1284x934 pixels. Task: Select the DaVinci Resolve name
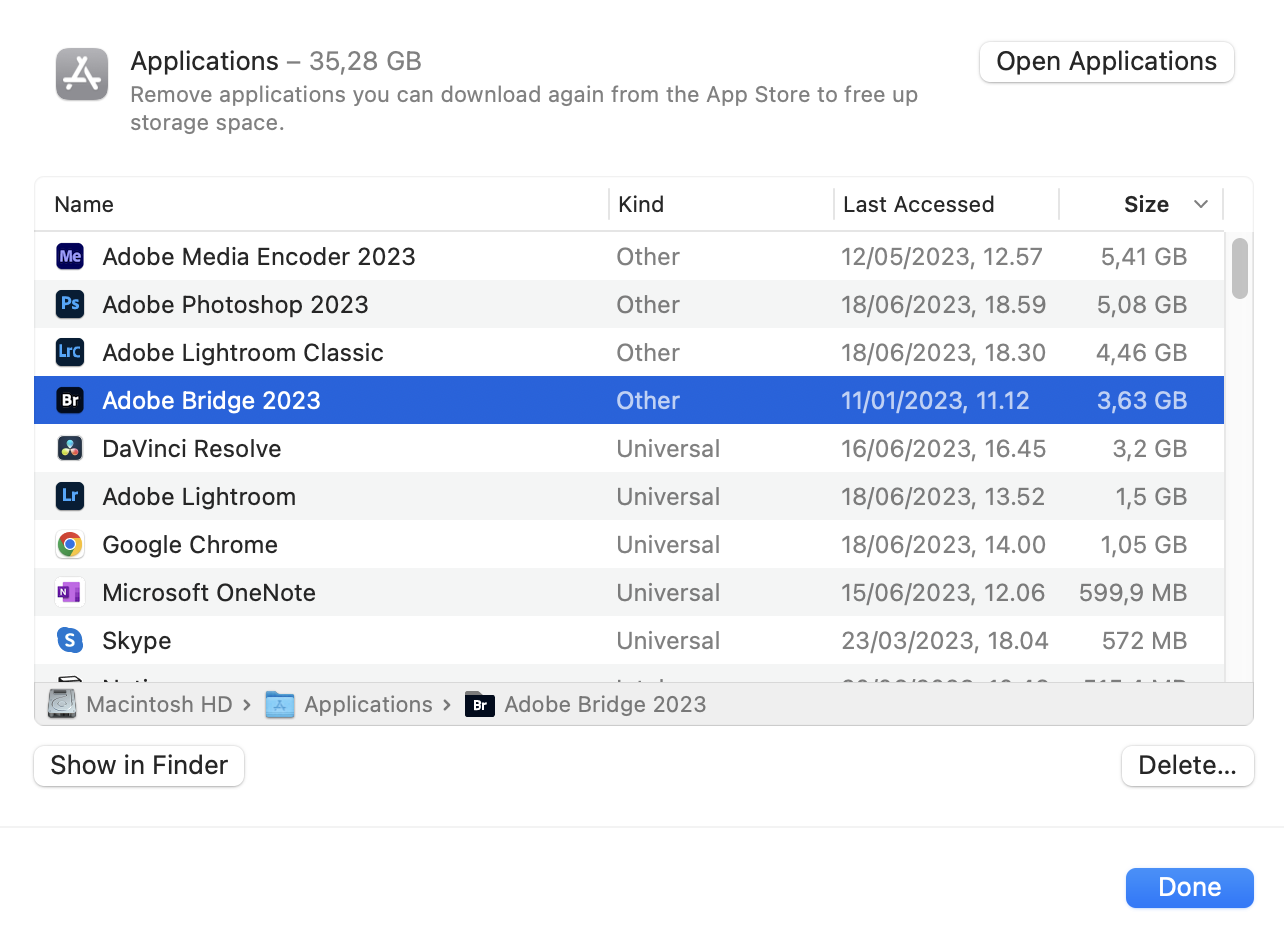coord(192,449)
